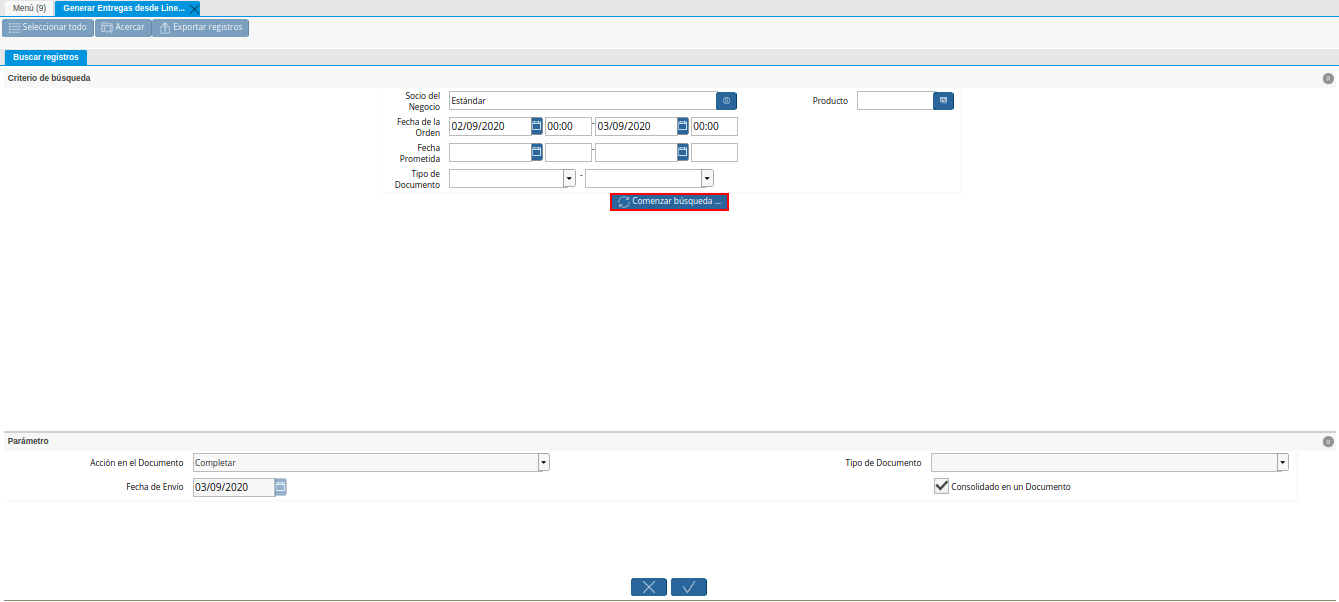The image size is (1339, 602).
Task: Open calendar for Fecha de la Orden end date
Action: (683, 126)
